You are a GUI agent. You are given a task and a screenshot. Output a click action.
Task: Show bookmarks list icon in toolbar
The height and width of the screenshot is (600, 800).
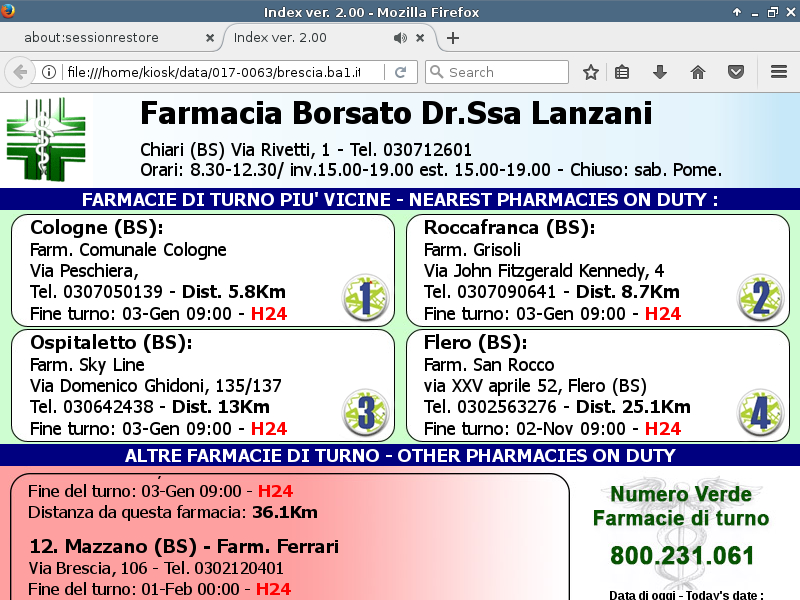[622, 72]
